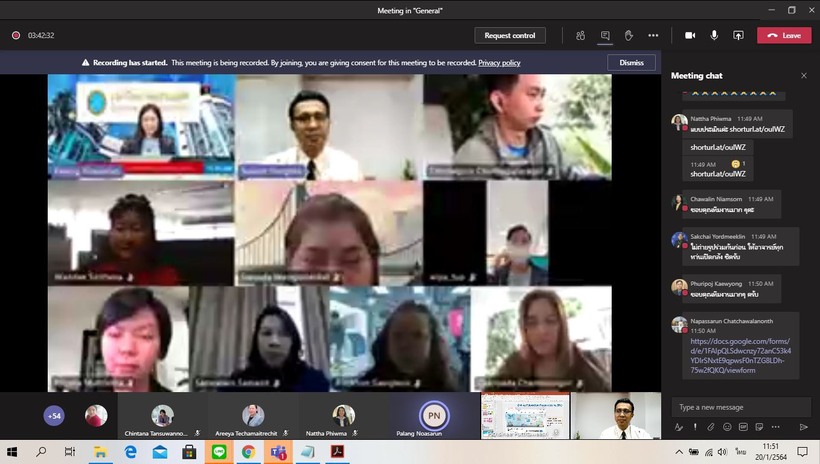This screenshot has height=464, width=820.
Task: Click Phuripoj Kaewyong's avatar in chat
Action: [679, 287]
